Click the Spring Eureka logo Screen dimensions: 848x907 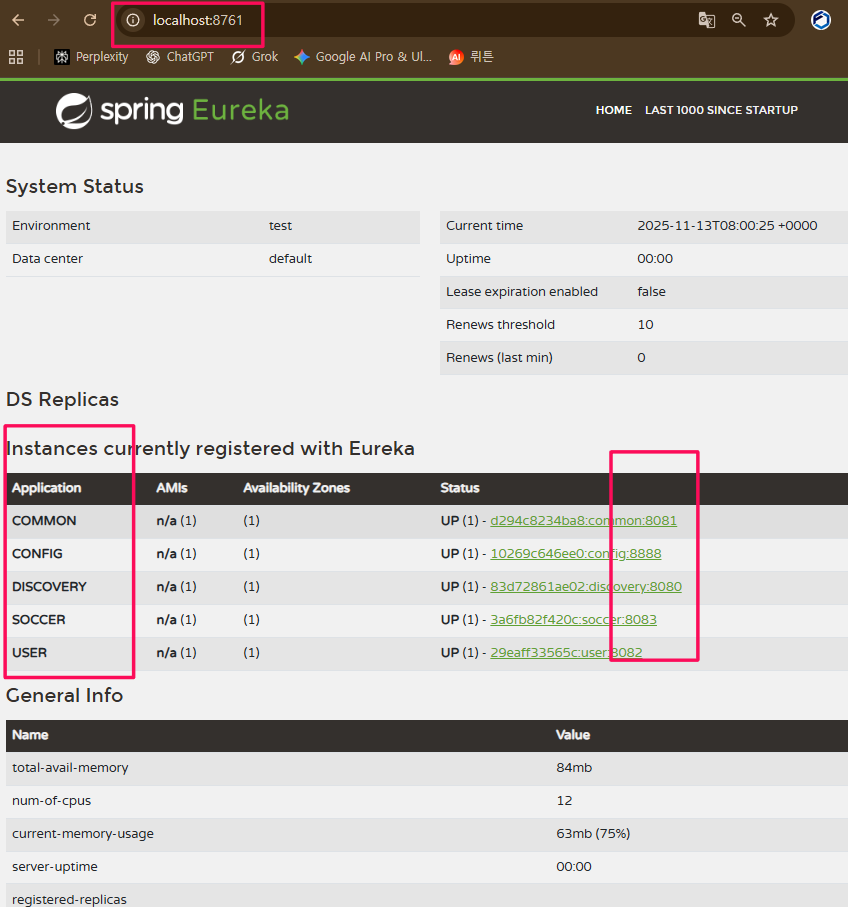point(172,110)
